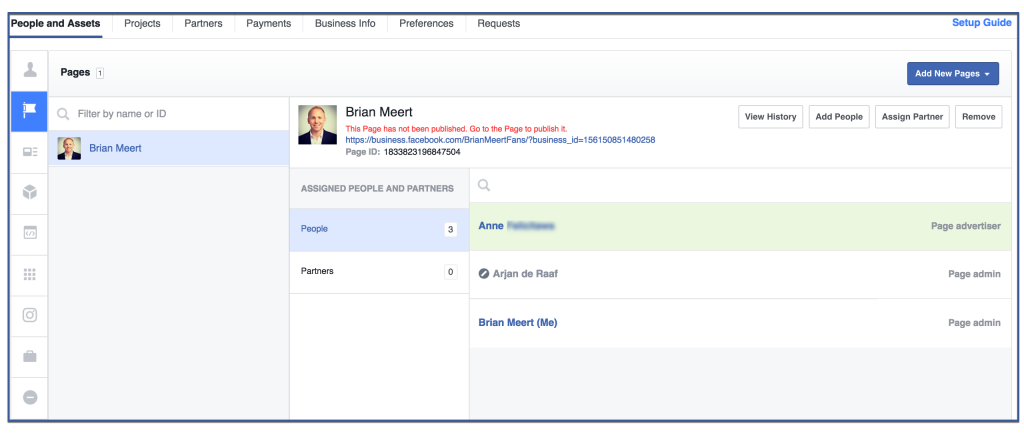The height and width of the screenshot is (434, 1024).
Task: Go to the Business Info tab
Action: [345, 23]
